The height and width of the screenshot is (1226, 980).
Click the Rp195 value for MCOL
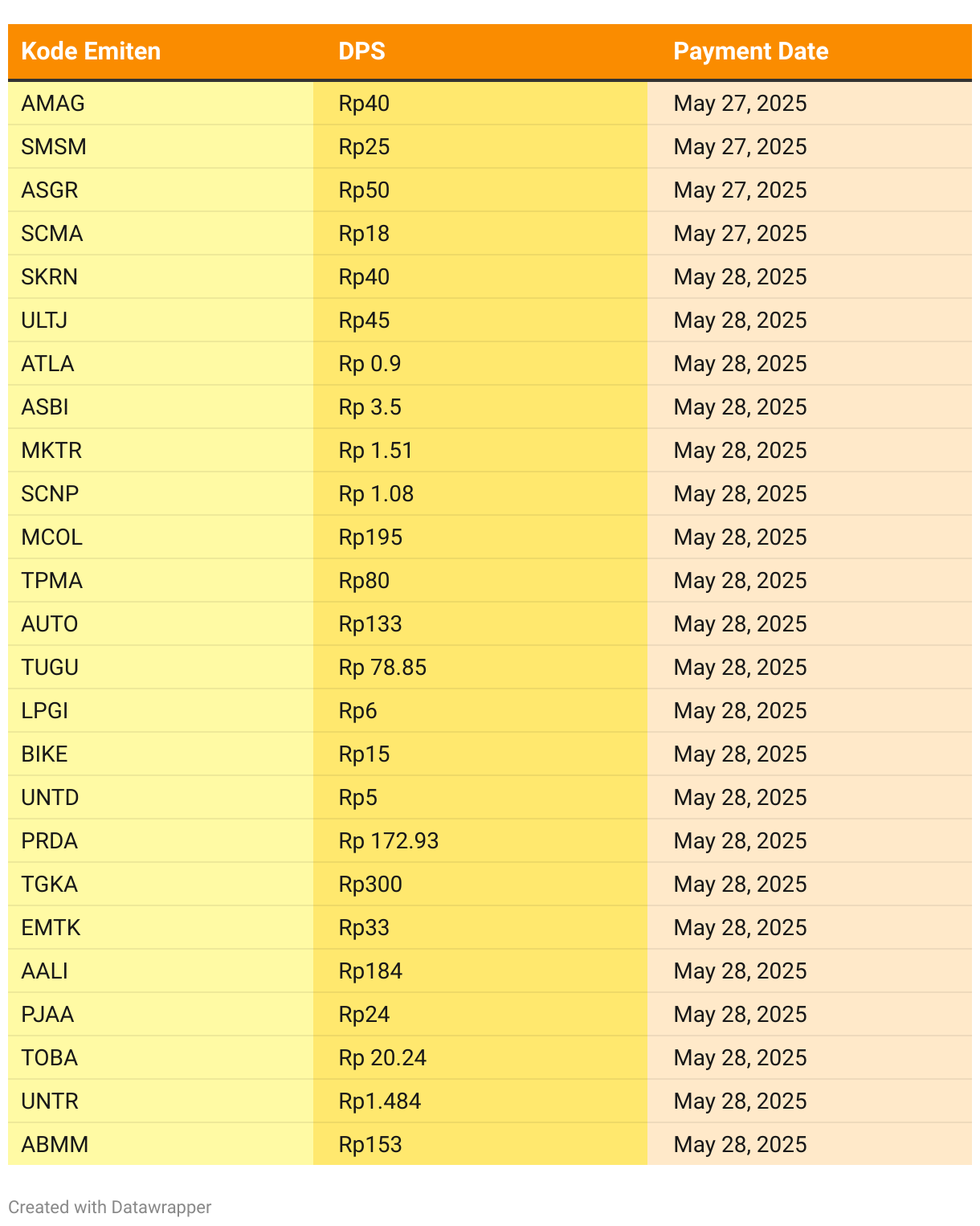(x=370, y=537)
